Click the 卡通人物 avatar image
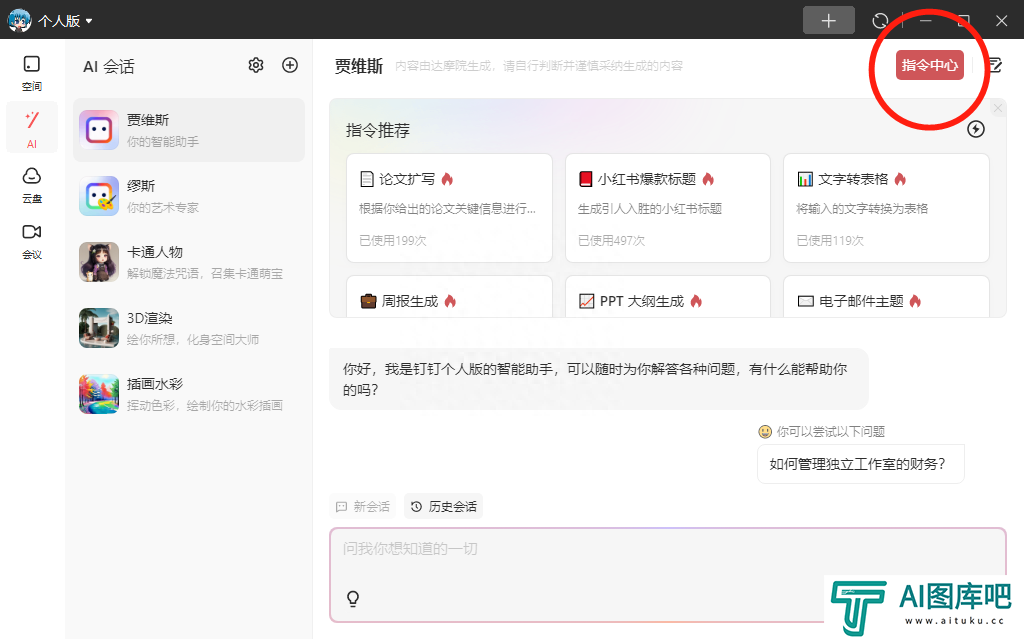Image resolution: width=1024 pixels, height=640 pixels. tap(99, 262)
